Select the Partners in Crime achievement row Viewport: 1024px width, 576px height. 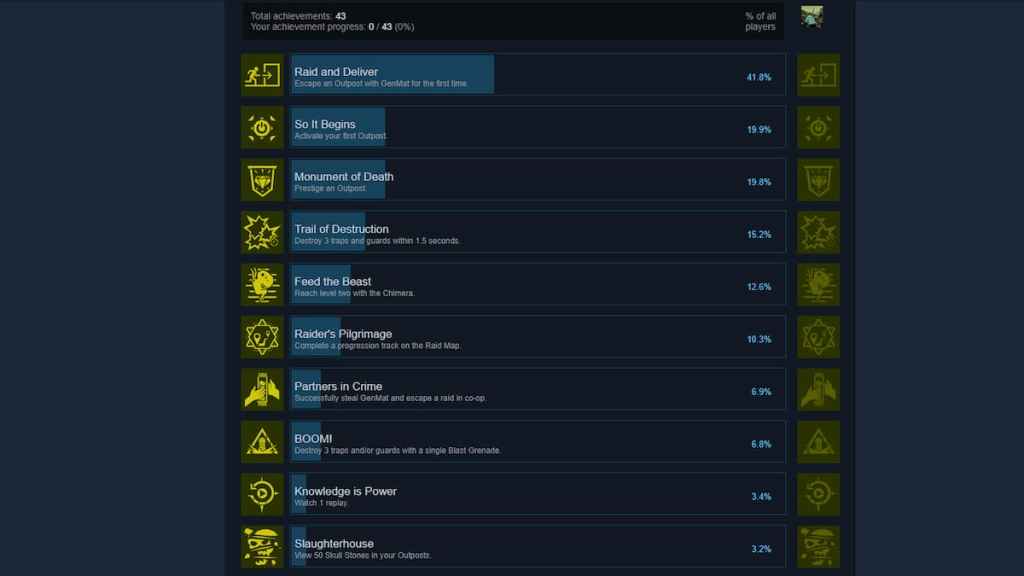[538, 389]
